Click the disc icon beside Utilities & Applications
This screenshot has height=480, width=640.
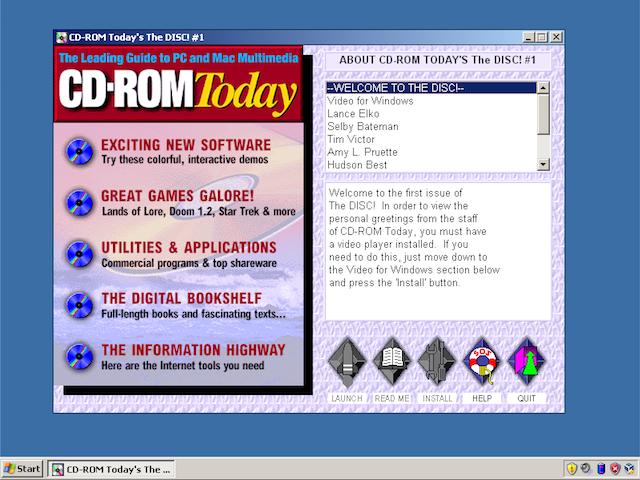[x=79, y=254]
